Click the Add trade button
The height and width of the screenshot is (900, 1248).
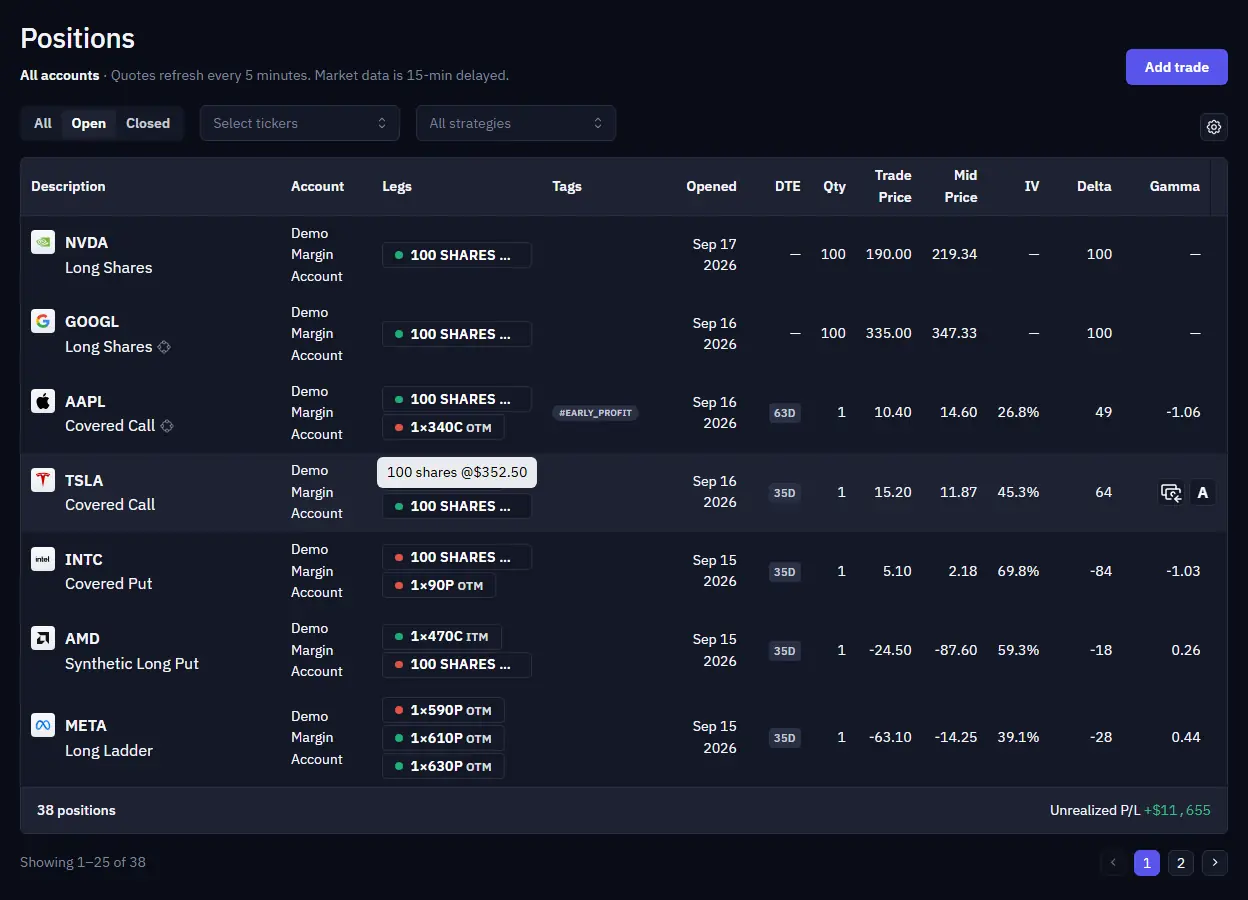1177,67
